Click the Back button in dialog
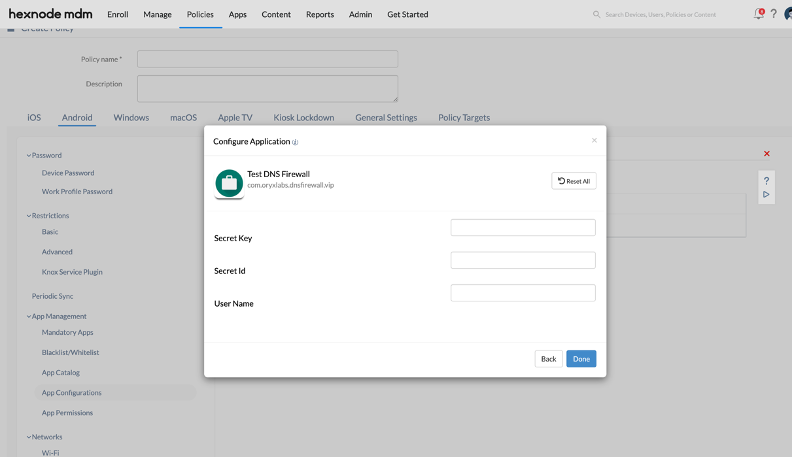Screen dimensions: 792x457 click(x=548, y=358)
